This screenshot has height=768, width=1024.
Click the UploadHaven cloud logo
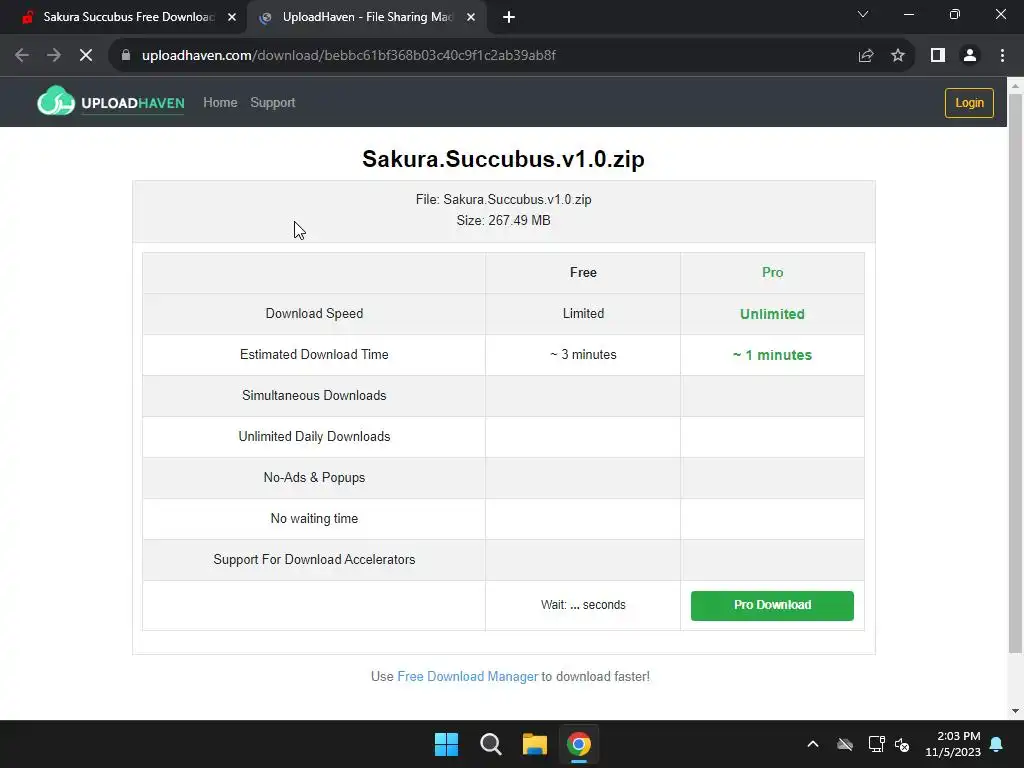56,101
